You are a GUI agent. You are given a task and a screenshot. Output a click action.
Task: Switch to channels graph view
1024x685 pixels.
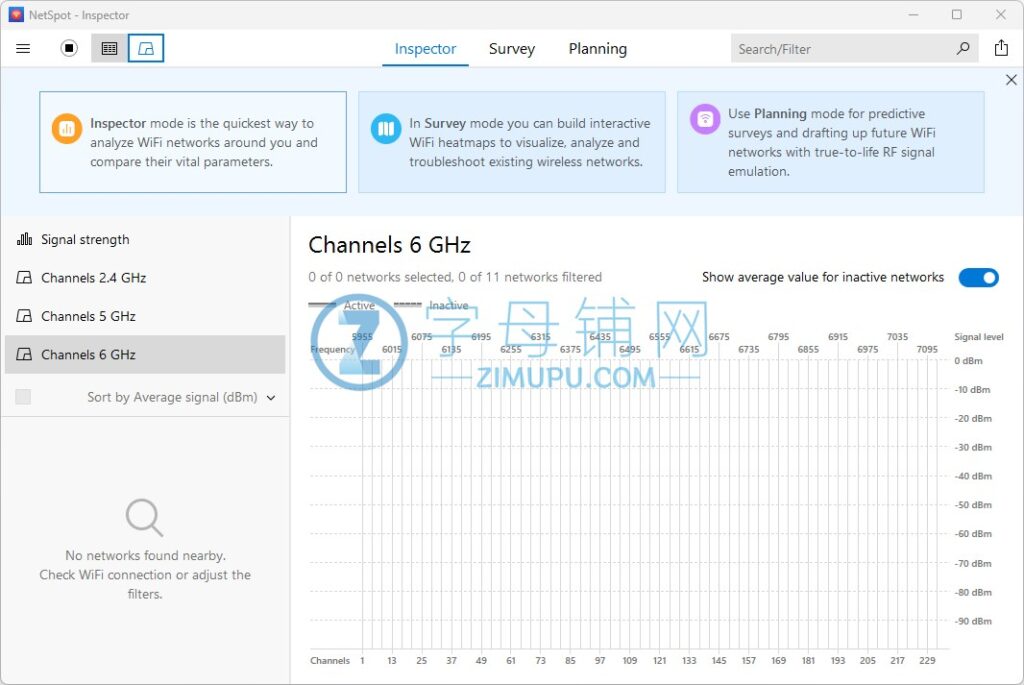pyautogui.click(x=146, y=48)
